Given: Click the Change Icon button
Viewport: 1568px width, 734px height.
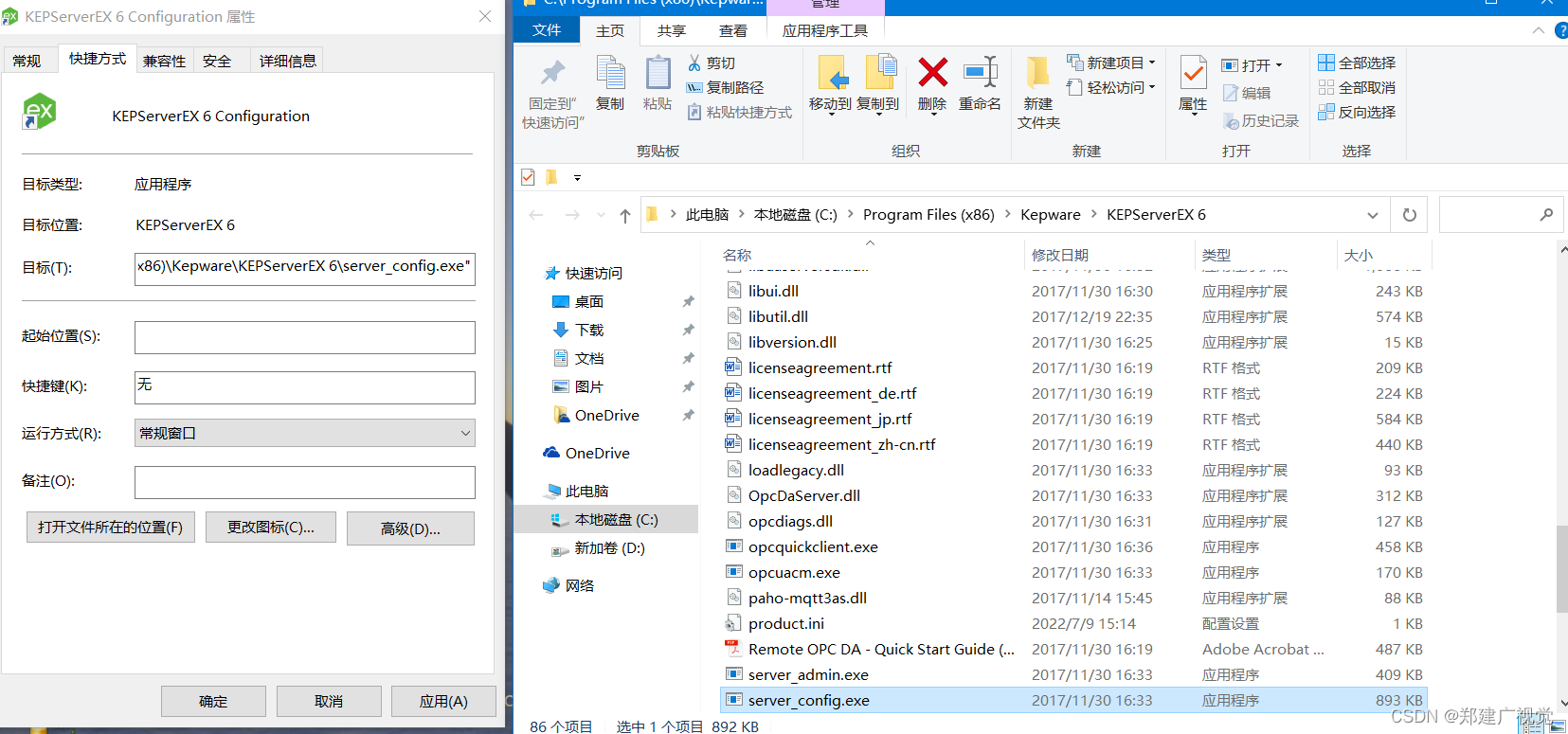Looking at the screenshot, I should [x=271, y=528].
